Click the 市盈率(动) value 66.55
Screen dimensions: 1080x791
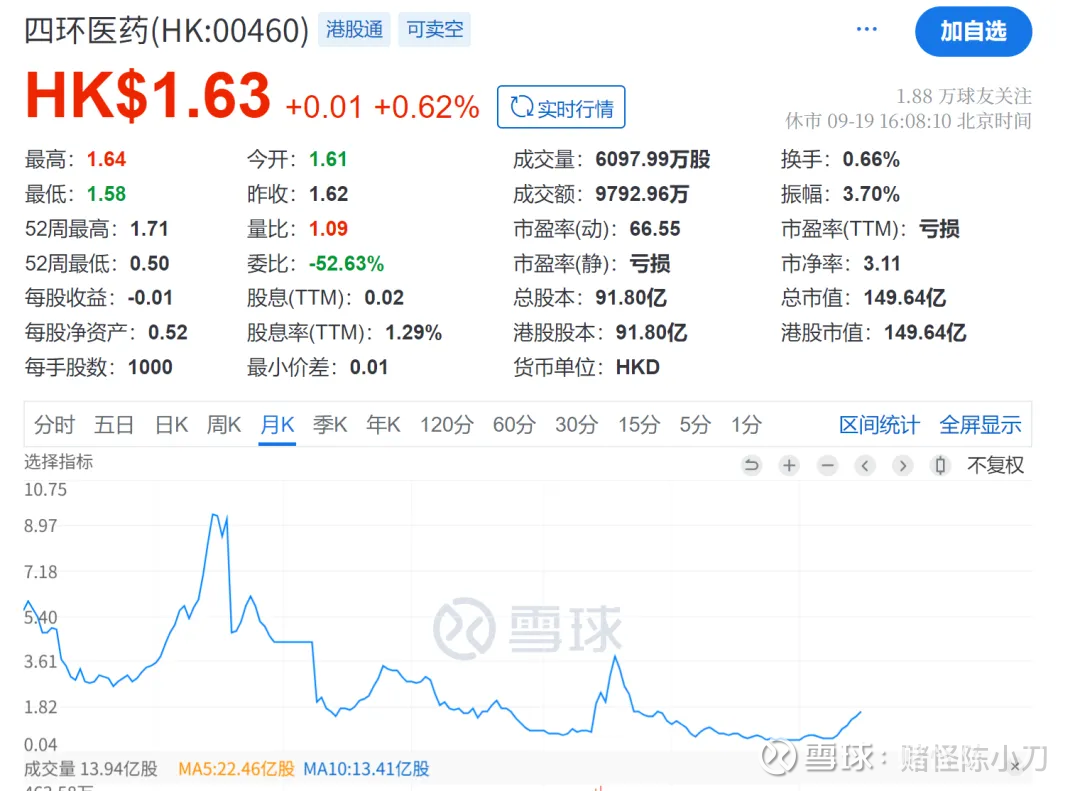[x=655, y=229]
